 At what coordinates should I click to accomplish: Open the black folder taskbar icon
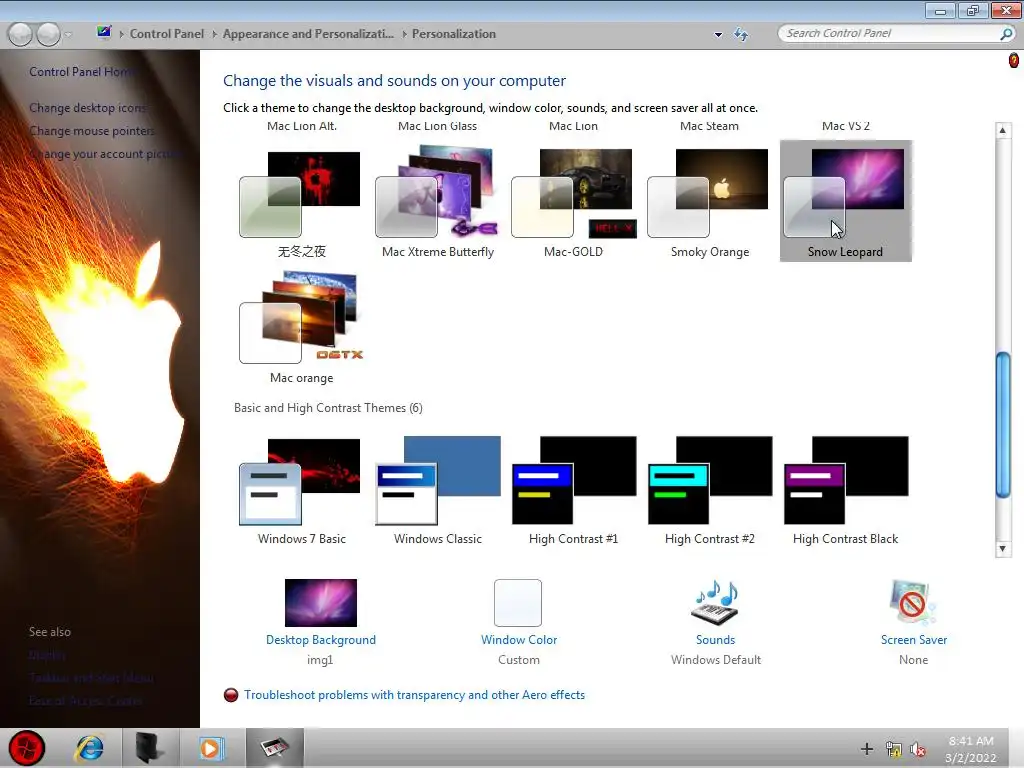coord(150,748)
